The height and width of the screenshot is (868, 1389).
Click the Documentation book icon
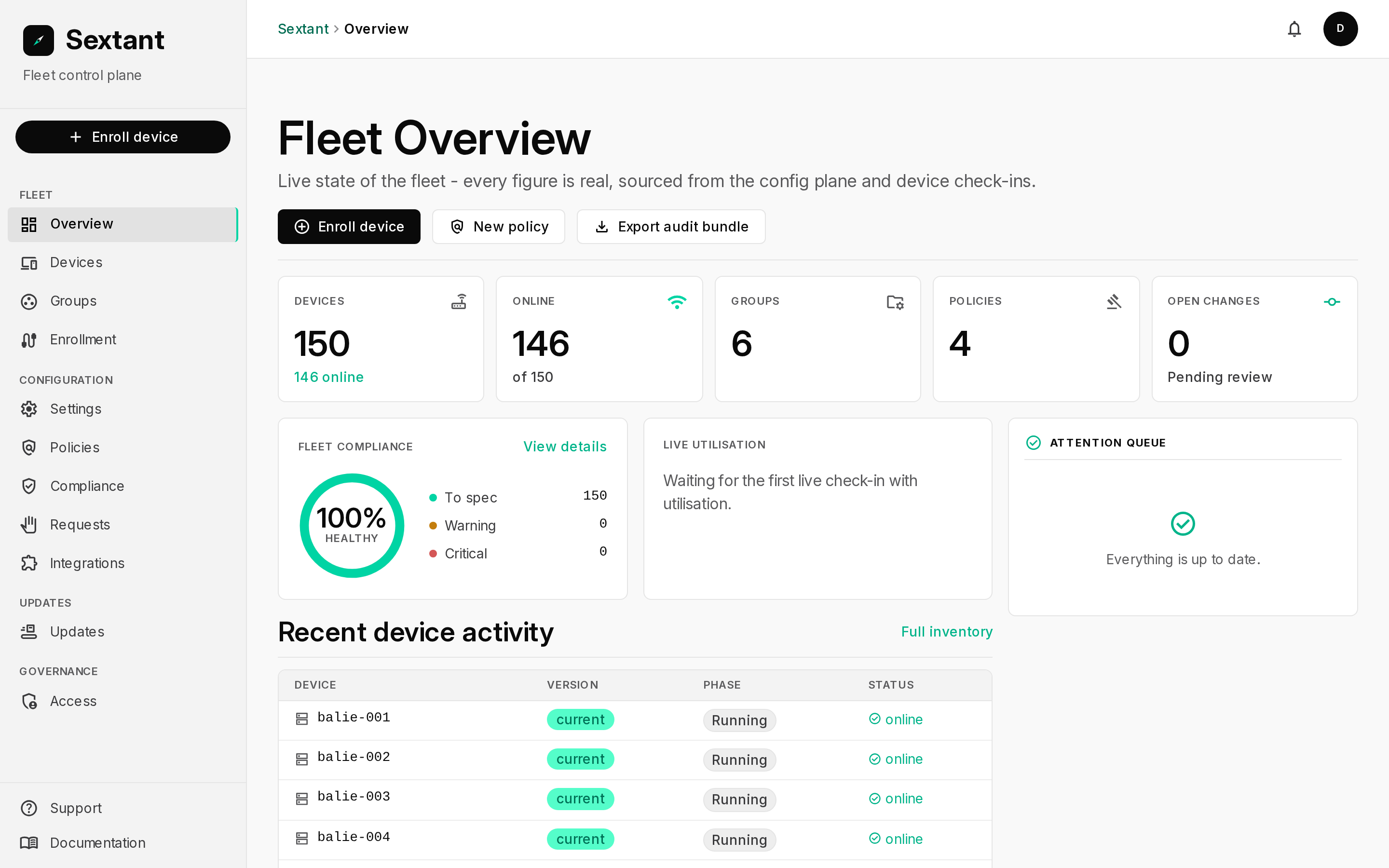pyautogui.click(x=29, y=842)
